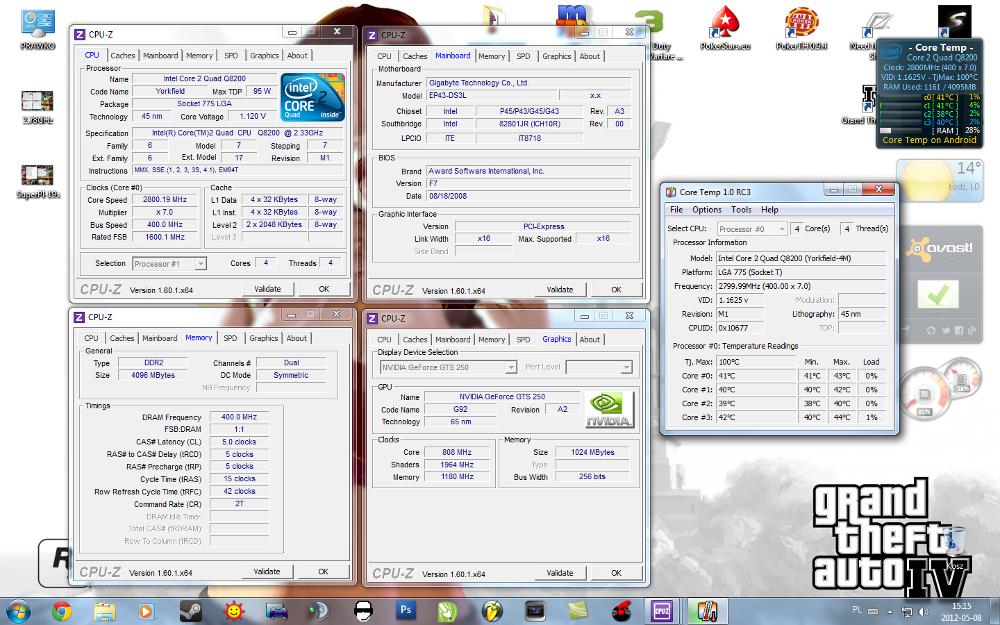Click Mainboard Model EP43-DS3L field
Image resolution: width=1000 pixels, height=625 pixels.
[x=494, y=95]
